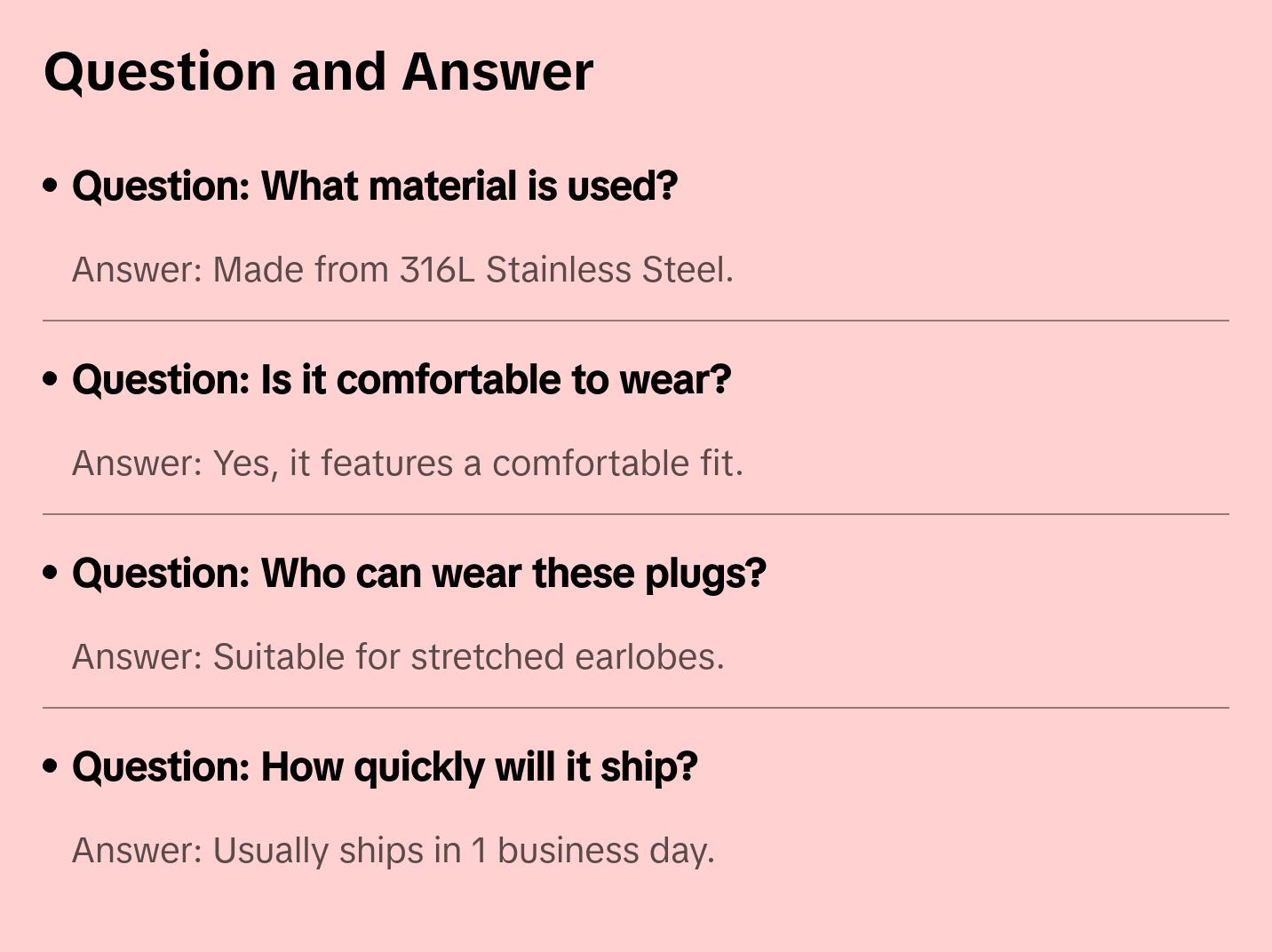Click the divider line below the stretched earlobes answer
Image resolution: width=1272 pixels, height=952 pixels.
click(636, 708)
